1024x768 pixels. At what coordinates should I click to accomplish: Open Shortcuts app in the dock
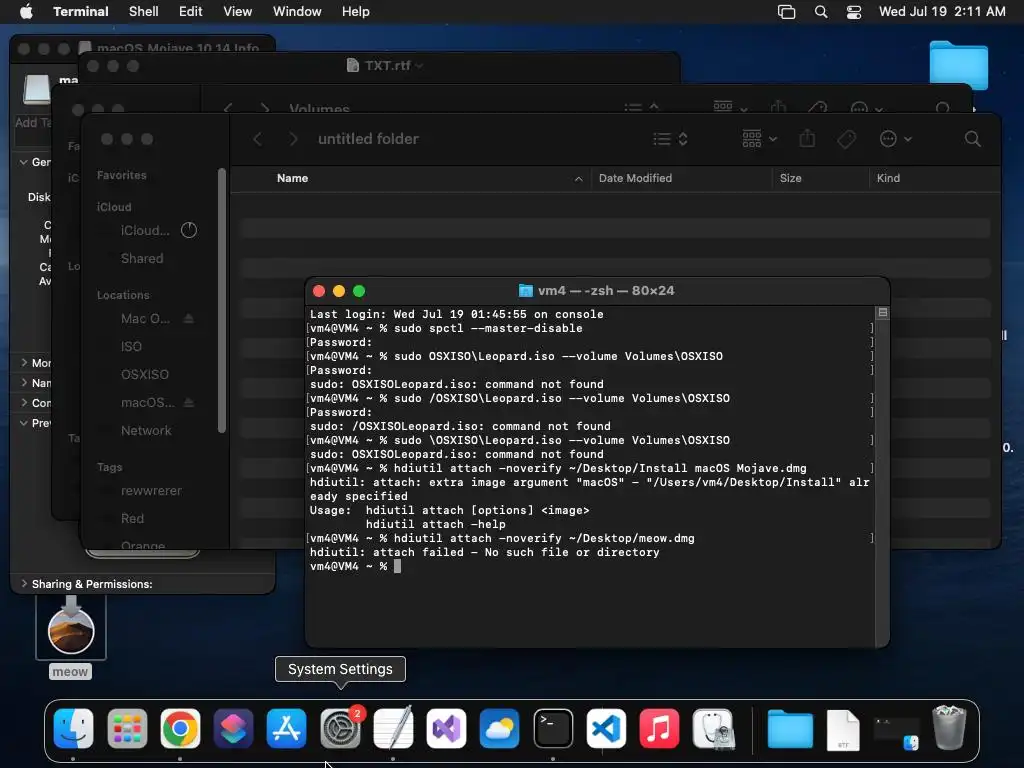(x=233, y=728)
